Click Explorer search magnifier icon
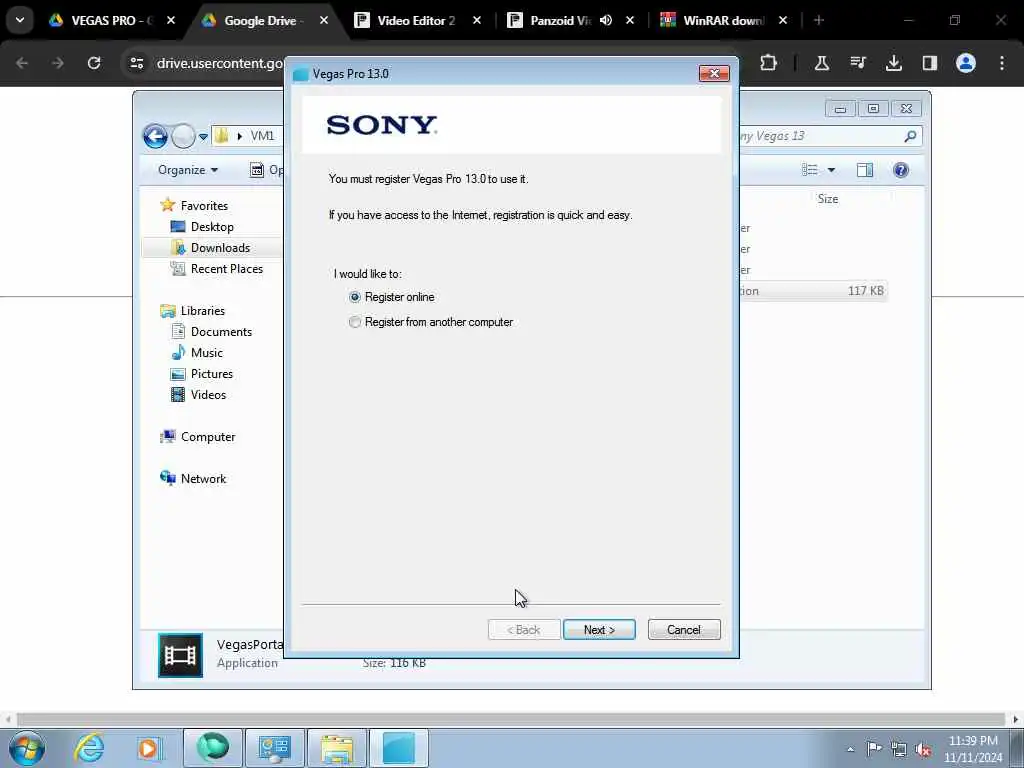Screen dimensions: 1024x768 (910, 136)
